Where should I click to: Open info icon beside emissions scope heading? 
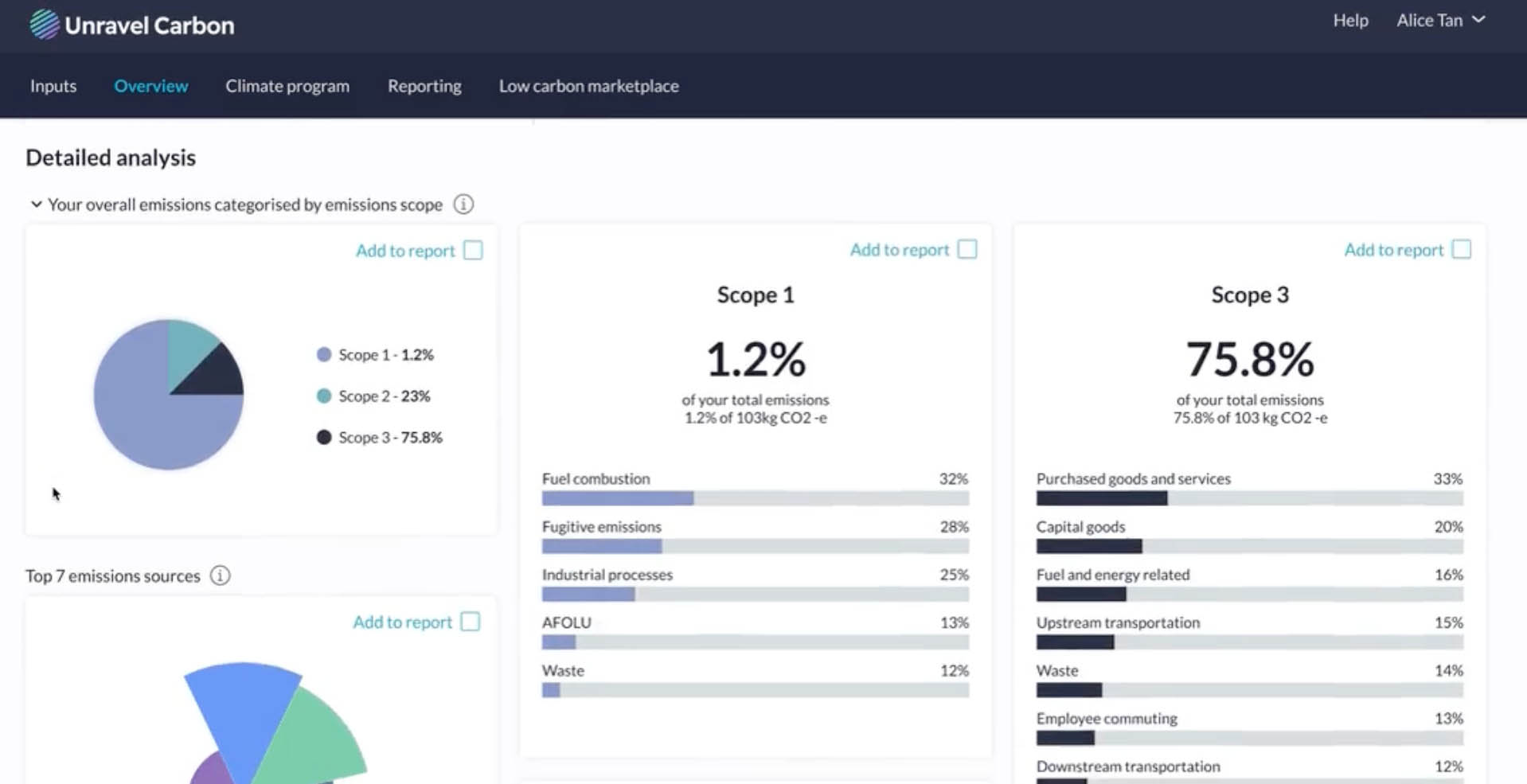tap(463, 205)
